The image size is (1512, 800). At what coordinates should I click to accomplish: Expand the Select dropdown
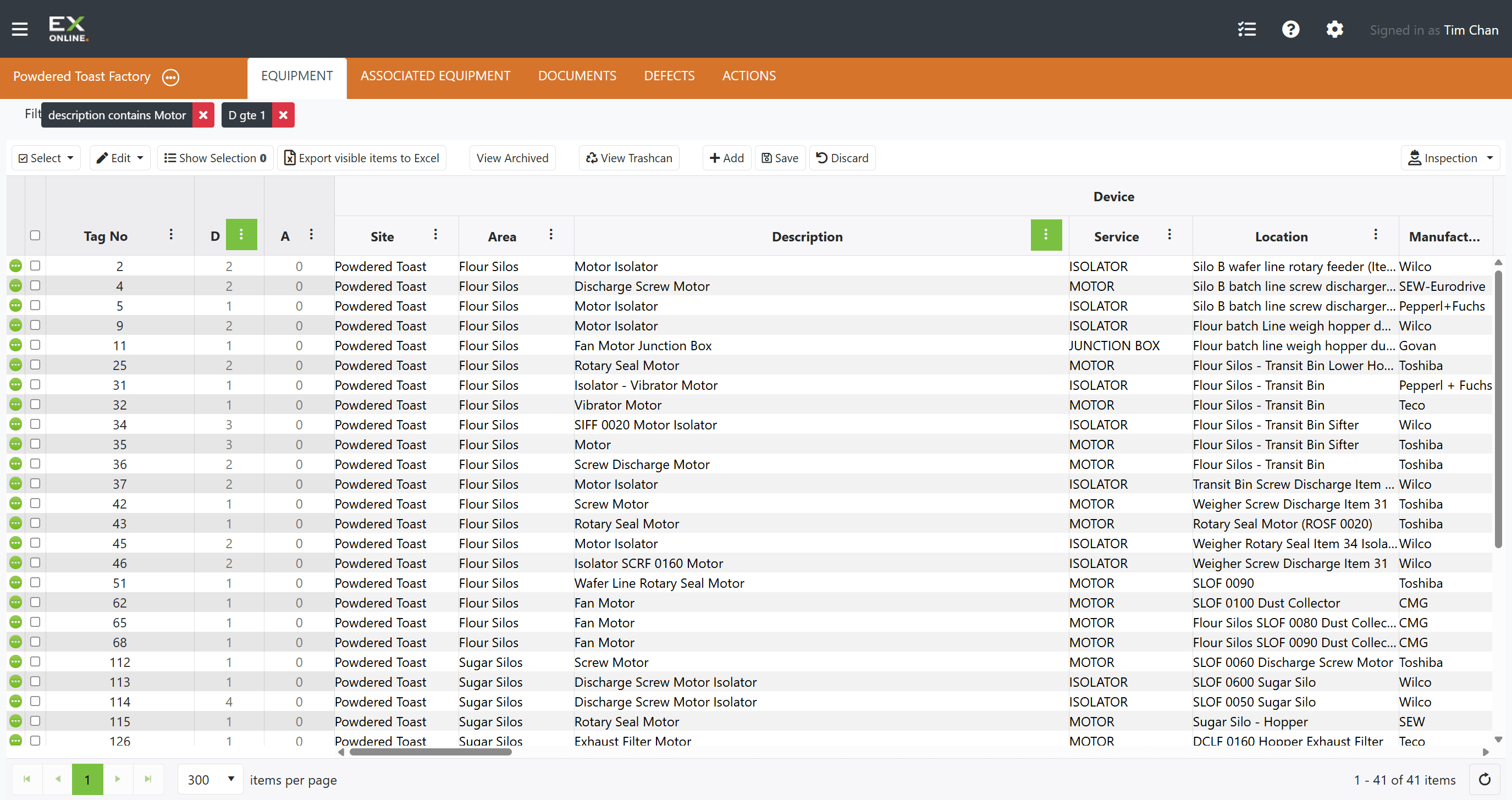pos(46,158)
